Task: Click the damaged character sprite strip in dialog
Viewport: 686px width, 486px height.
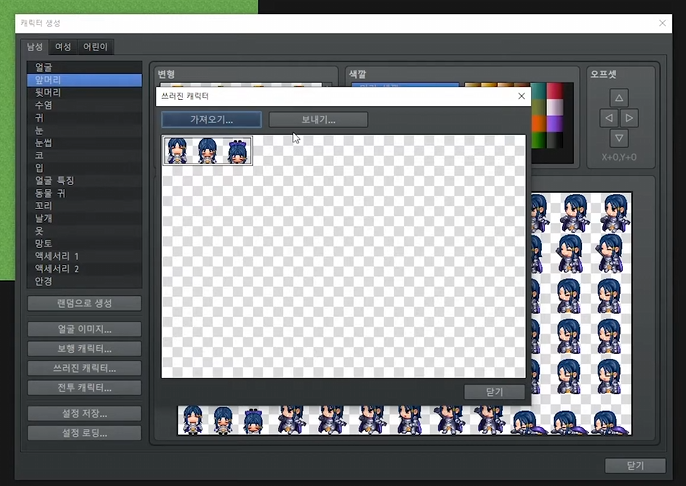Action: coord(207,150)
